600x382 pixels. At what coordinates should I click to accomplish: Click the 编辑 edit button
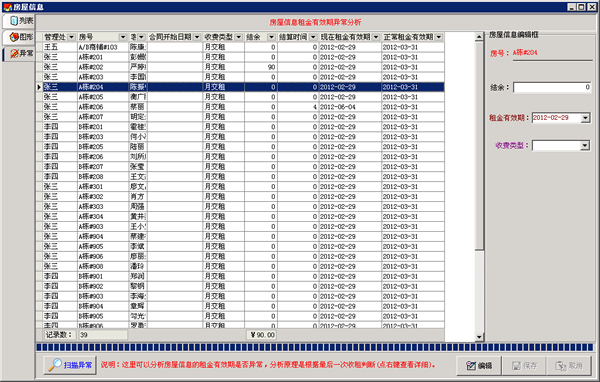pos(479,366)
